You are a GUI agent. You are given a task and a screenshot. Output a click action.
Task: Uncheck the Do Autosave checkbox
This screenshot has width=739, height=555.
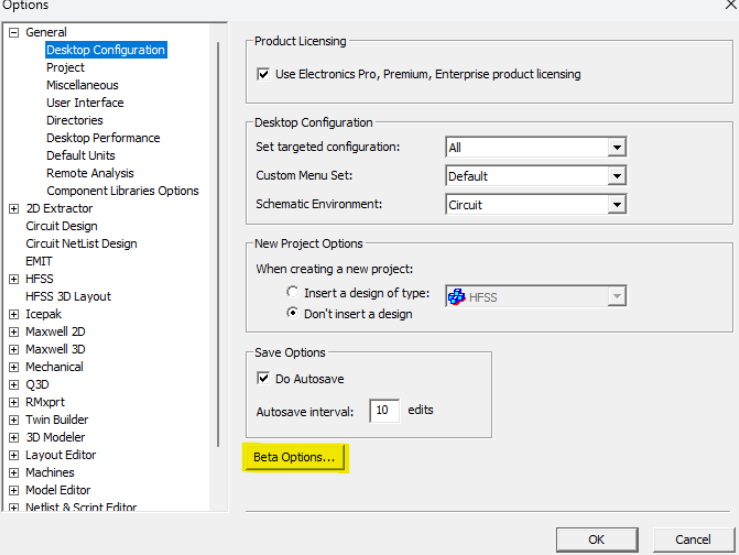pyautogui.click(x=264, y=378)
